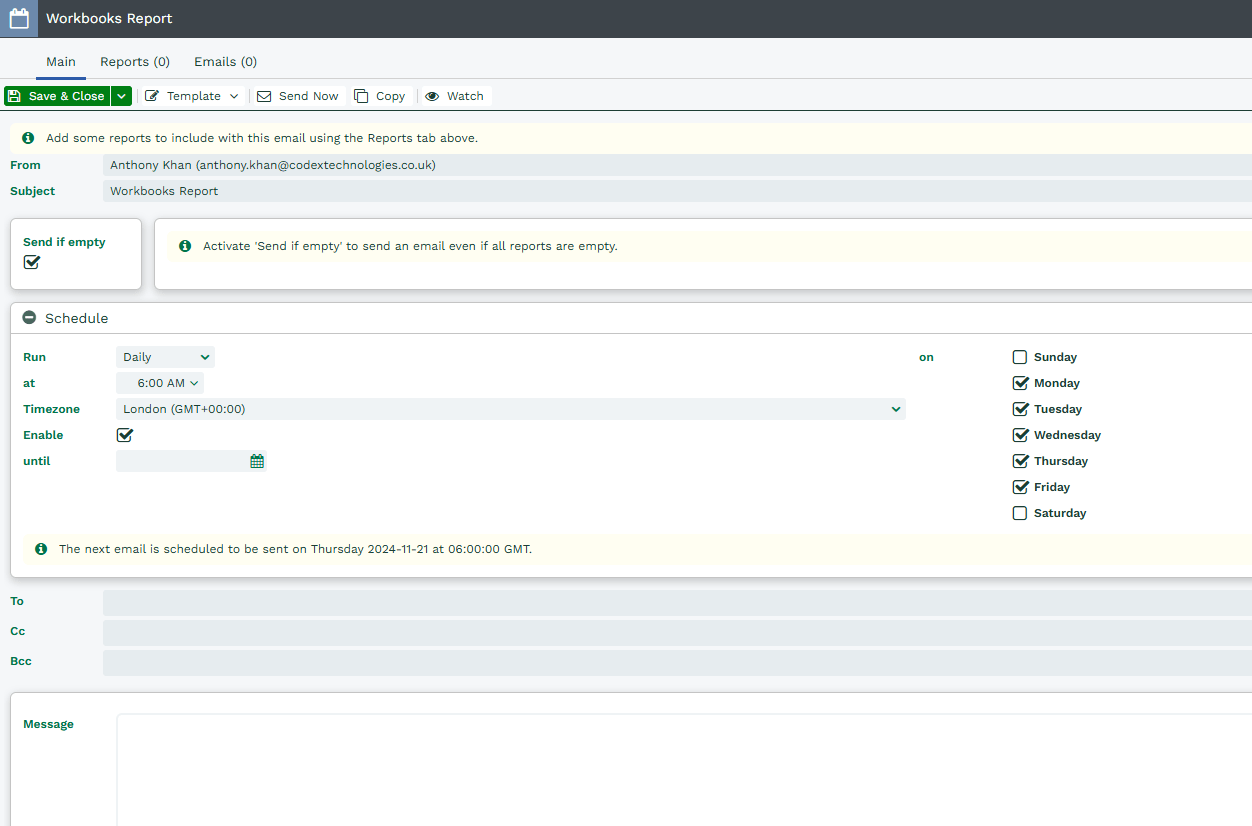This screenshot has height=826, width=1252.
Task: Check the Sunday checkbox
Action: click(1020, 357)
